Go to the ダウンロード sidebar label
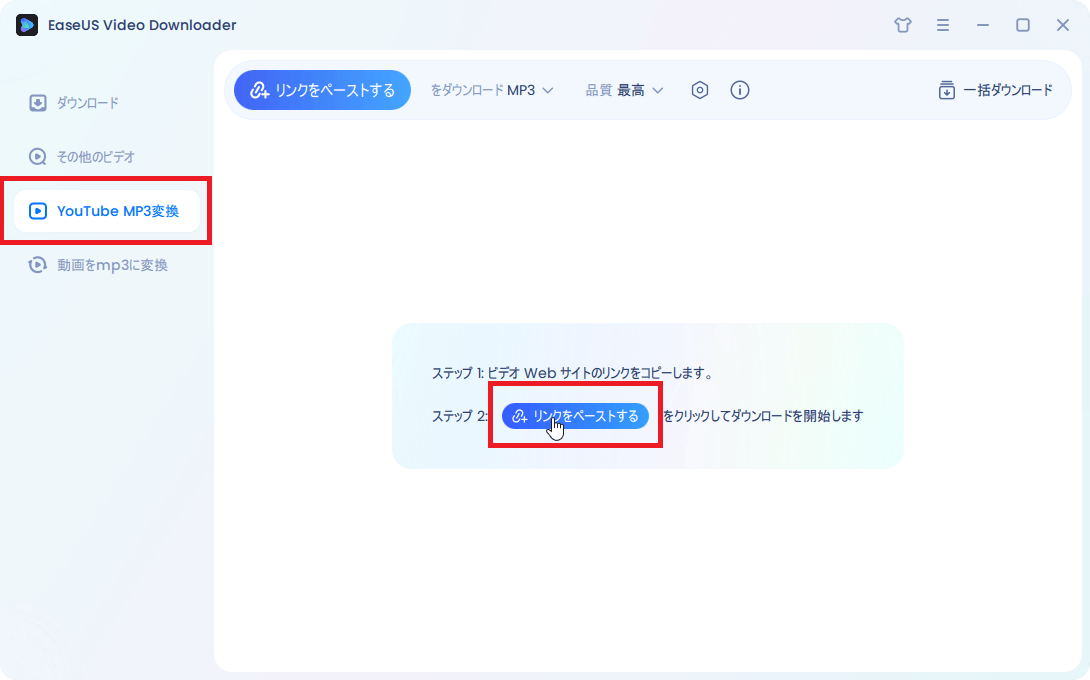The width and height of the screenshot is (1090, 680). point(87,103)
